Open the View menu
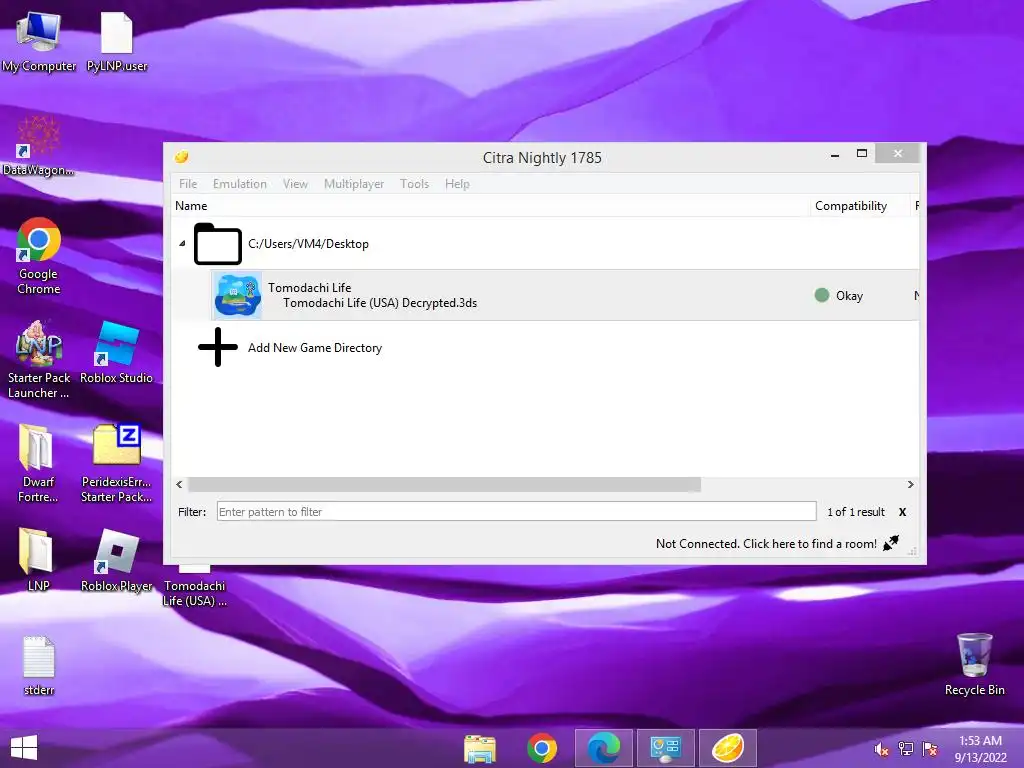The image size is (1024, 768). point(295,184)
